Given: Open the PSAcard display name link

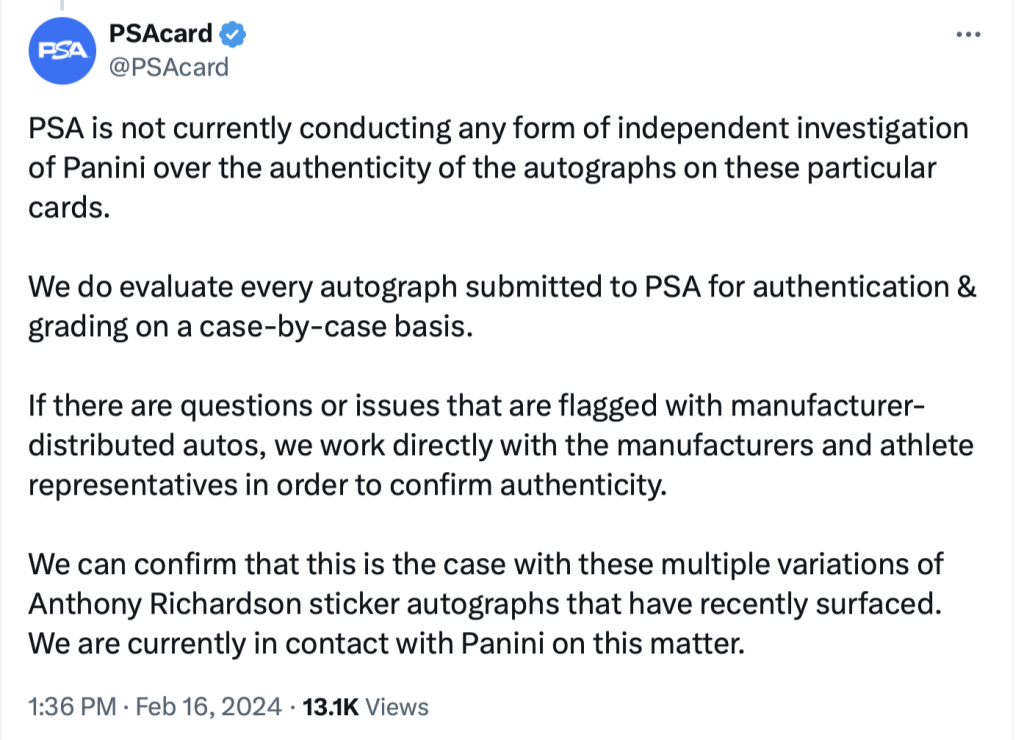Looking at the screenshot, I should click(x=161, y=33).
